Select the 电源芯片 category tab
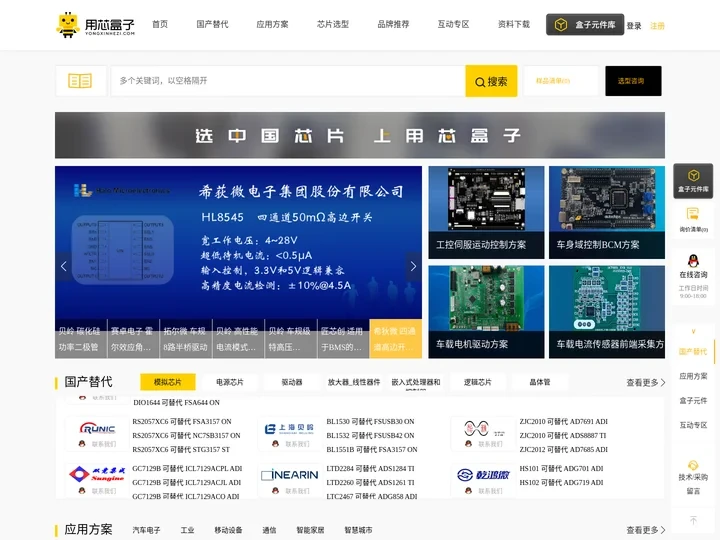This screenshot has height=540, width=720. [x=230, y=382]
